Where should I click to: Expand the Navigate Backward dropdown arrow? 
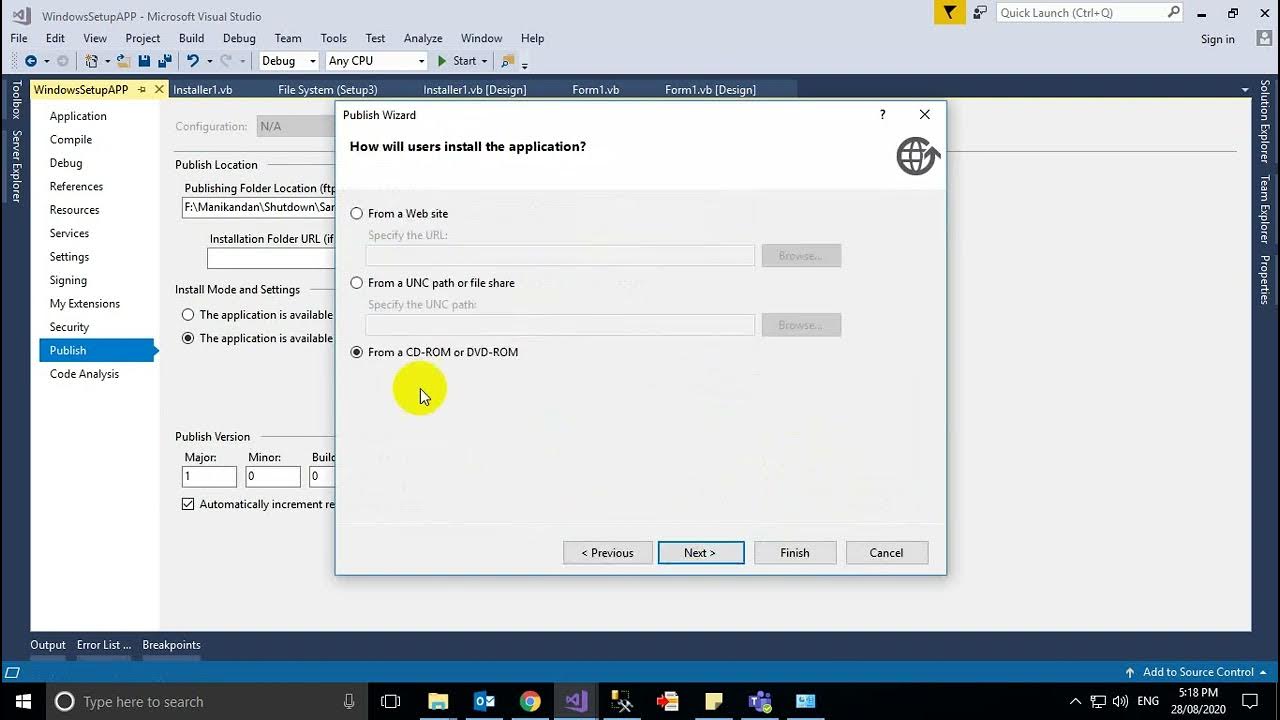pyautogui.click(x=46, y=61)
